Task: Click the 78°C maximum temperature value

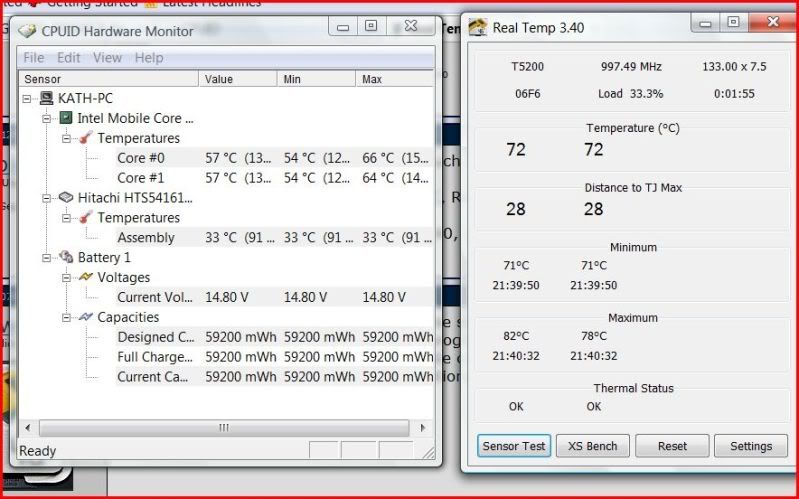Action: pos(594,336)
